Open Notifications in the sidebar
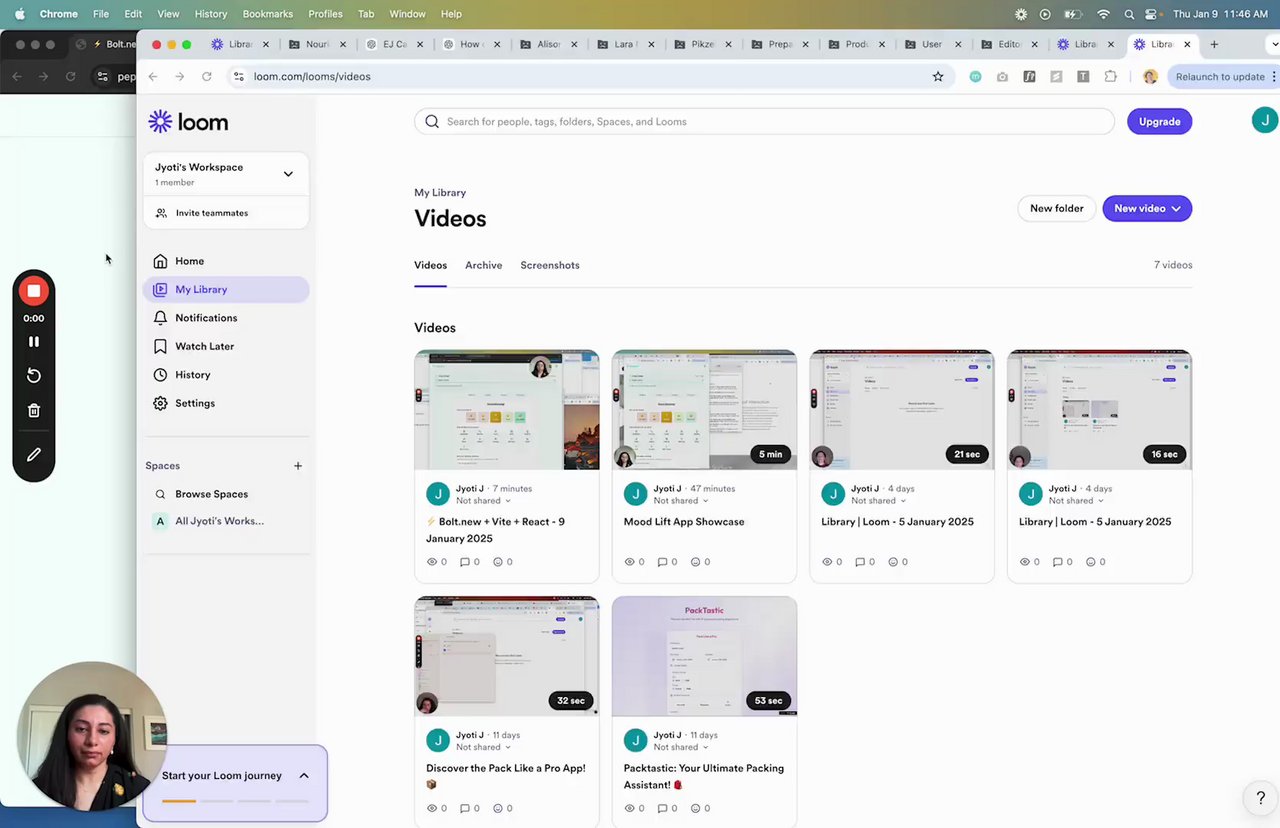Viewport: 1280px width, 828px height. (226, 318)
